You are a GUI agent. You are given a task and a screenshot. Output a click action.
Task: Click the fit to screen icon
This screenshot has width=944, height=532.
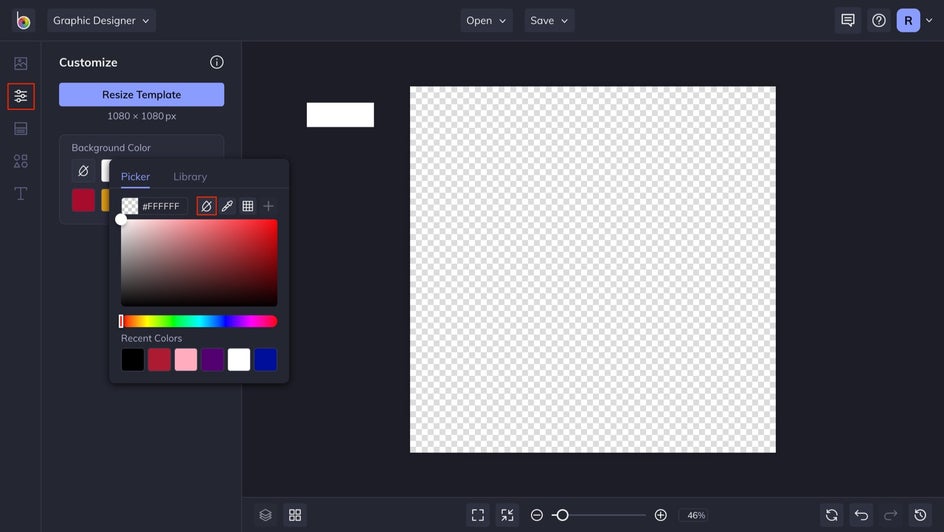(478, 515)
